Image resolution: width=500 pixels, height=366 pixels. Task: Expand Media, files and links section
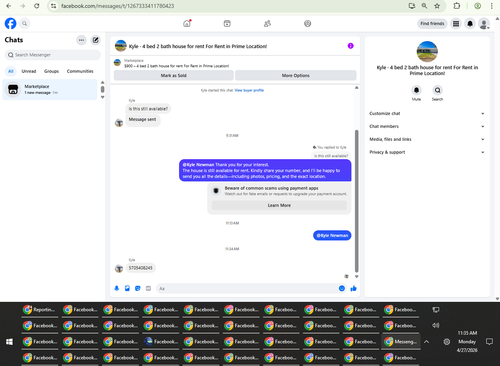[427, 139]
